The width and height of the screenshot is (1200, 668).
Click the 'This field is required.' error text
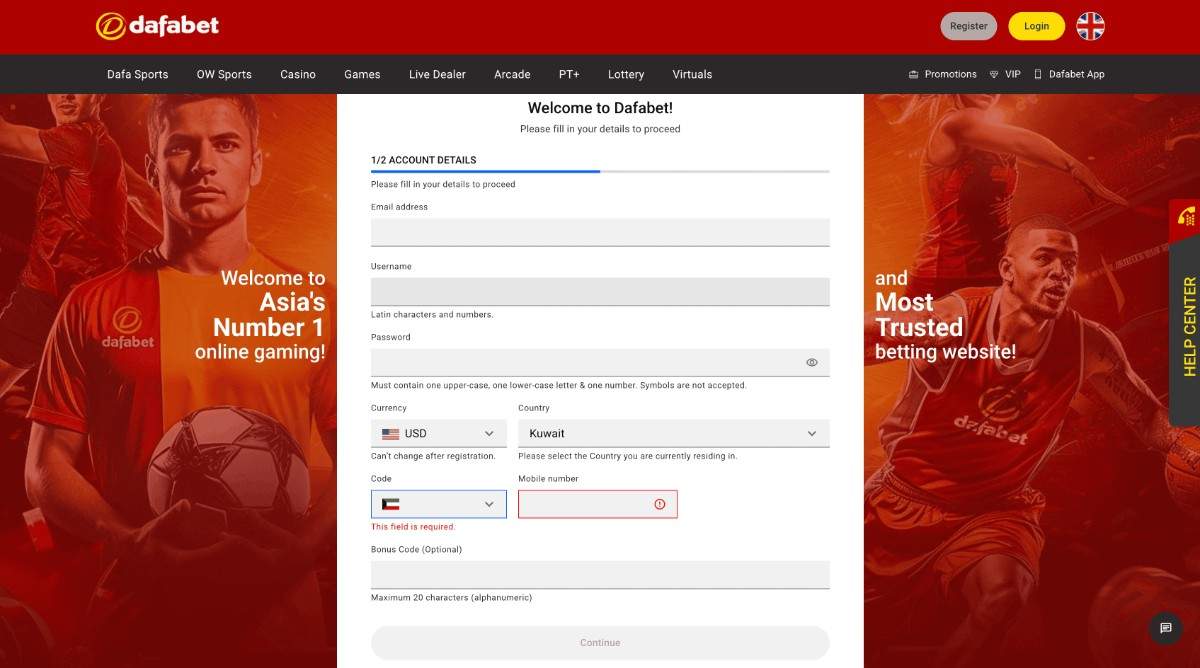pos(413,527)
